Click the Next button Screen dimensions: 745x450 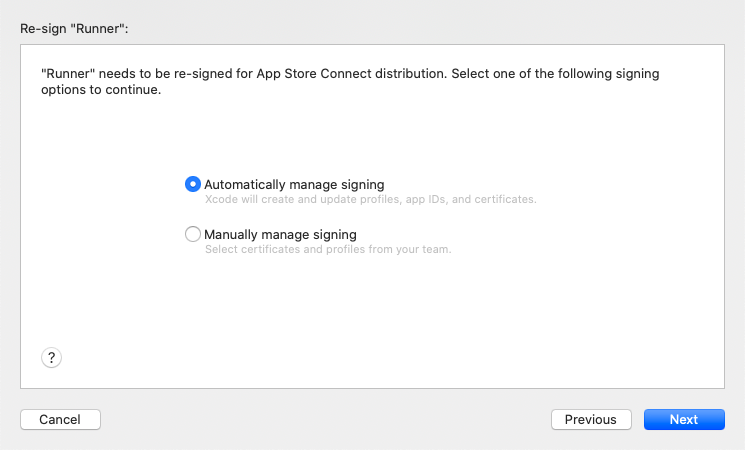(x=684, y=420)
